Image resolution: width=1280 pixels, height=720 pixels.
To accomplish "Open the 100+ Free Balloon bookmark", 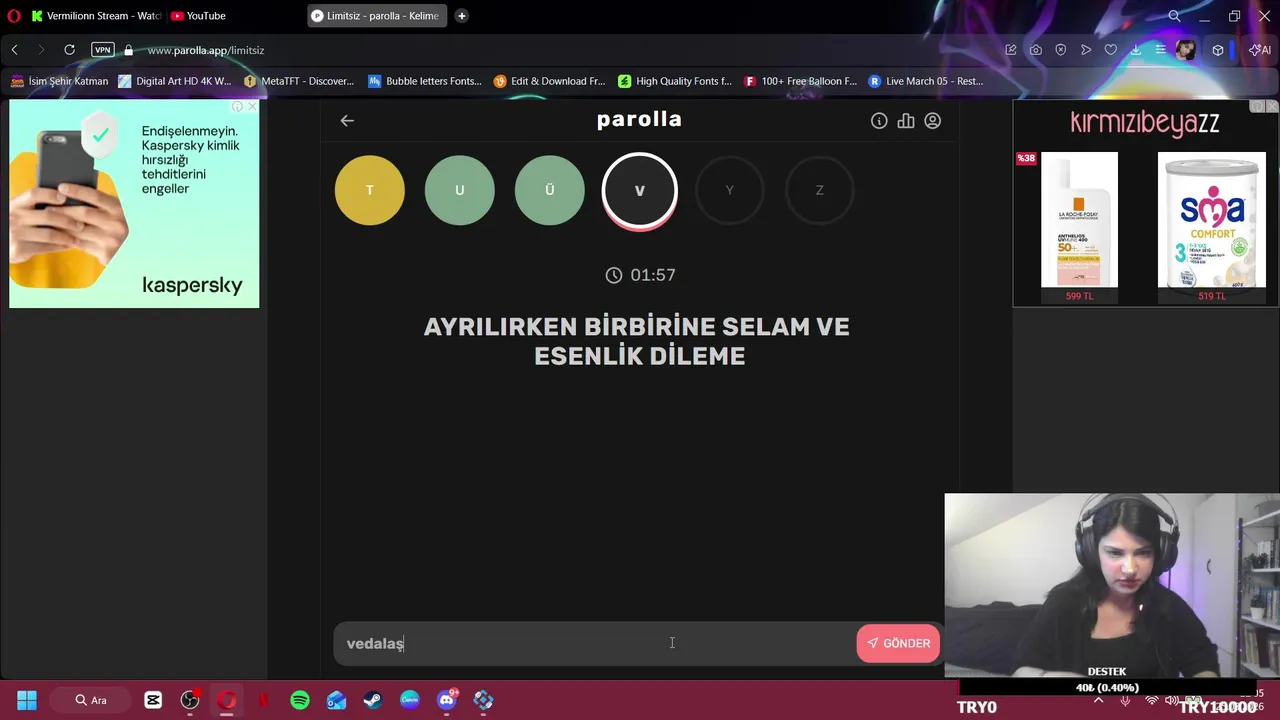I will point(800,81).
